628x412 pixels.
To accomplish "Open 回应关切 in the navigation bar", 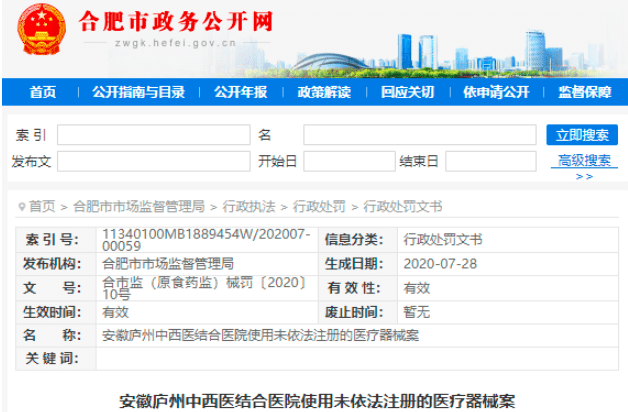I will (x=407, y=92).
